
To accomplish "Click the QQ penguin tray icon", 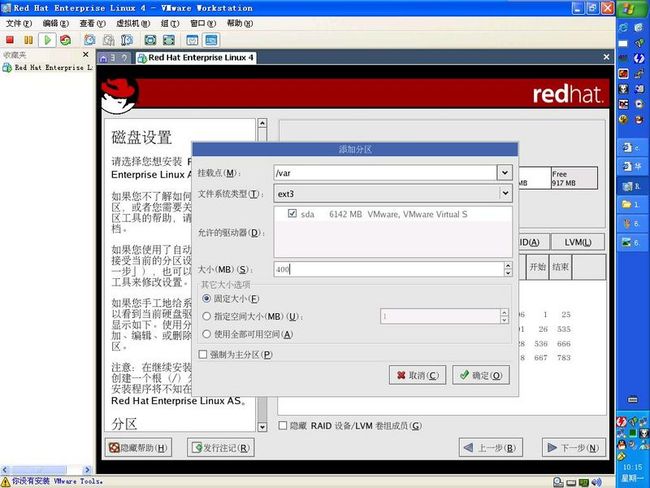I will pos(621,445).
